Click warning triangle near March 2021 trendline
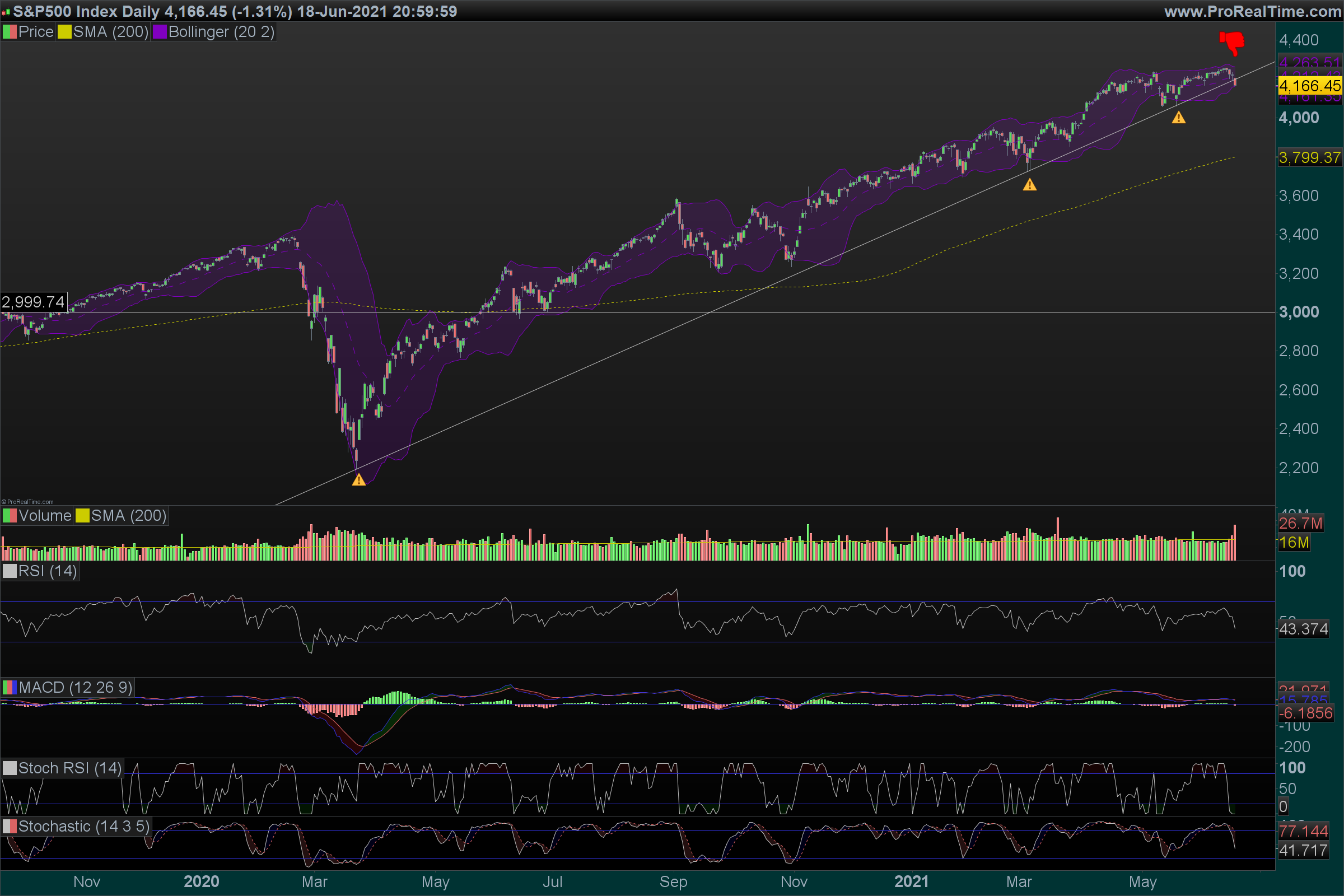The image size is (1344, 896). (x=1029, y=185)
